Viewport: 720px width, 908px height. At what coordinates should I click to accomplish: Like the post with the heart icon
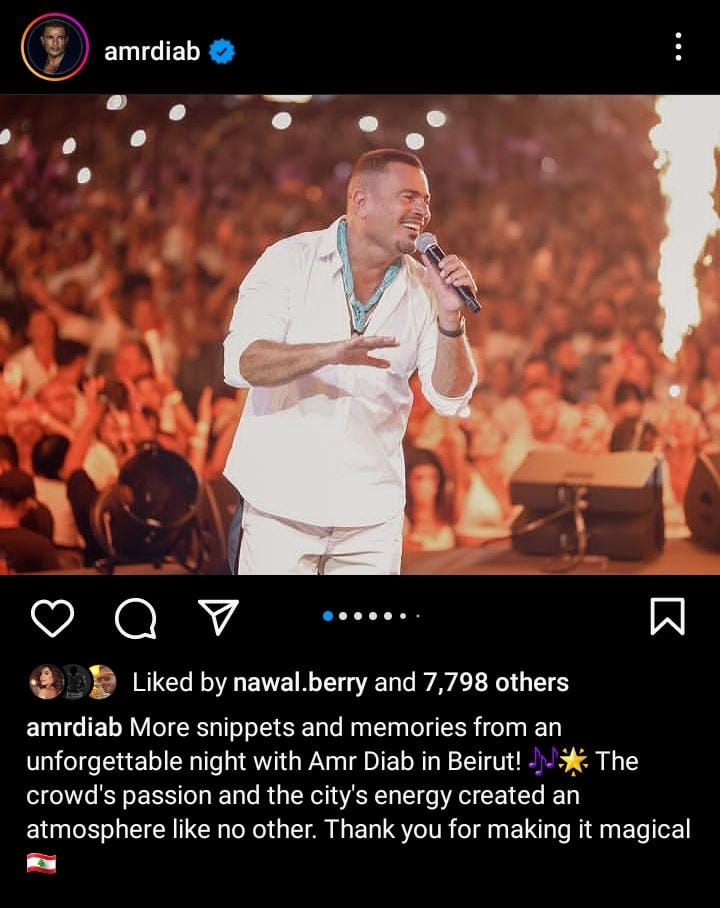pyautogui.click(x=52, y=618)
